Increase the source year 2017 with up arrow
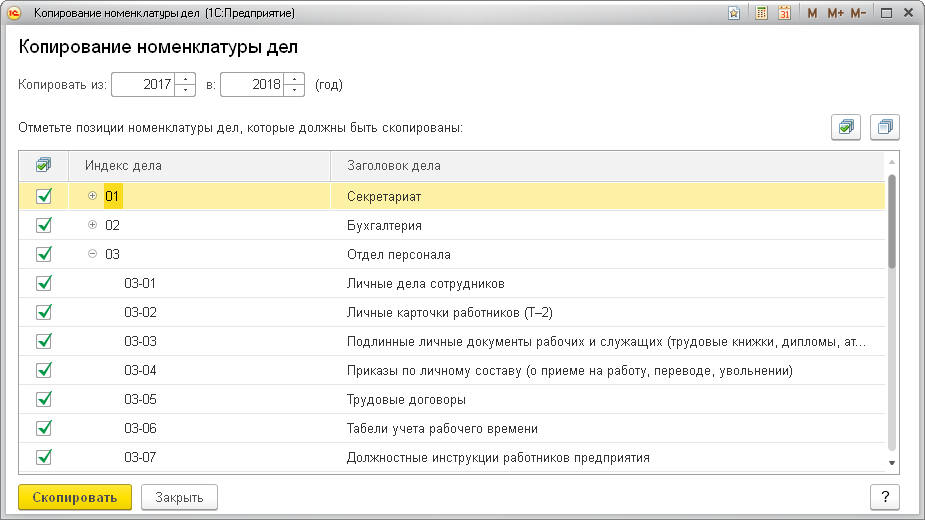 pos(185,79)
